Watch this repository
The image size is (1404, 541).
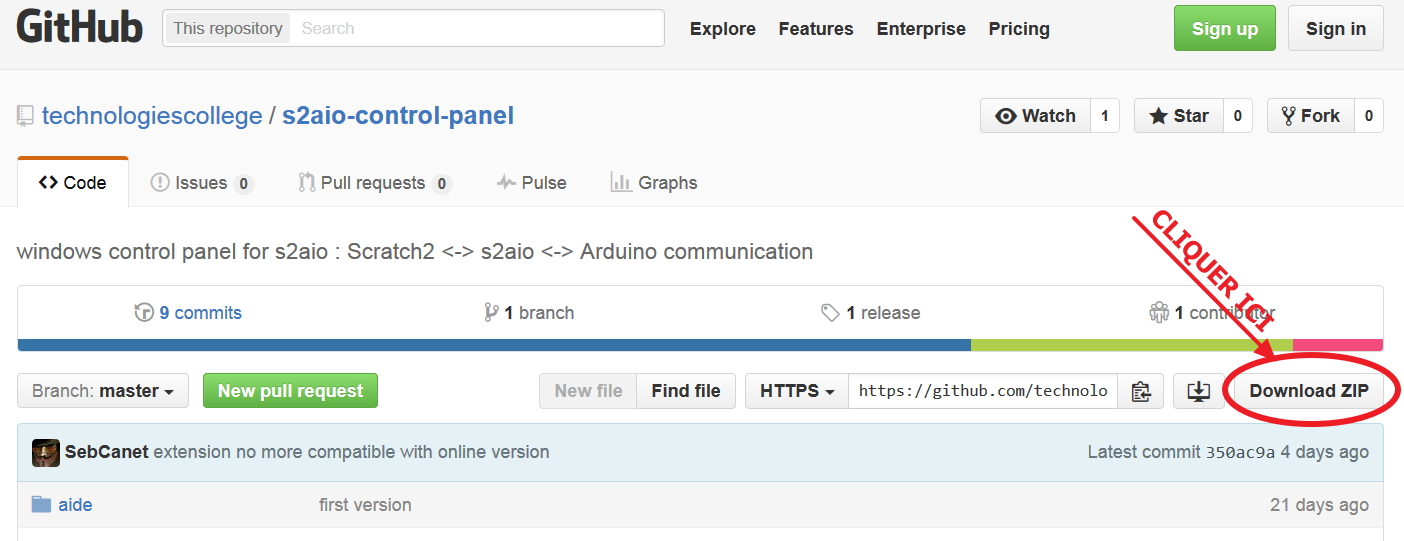pos(1035,116)
